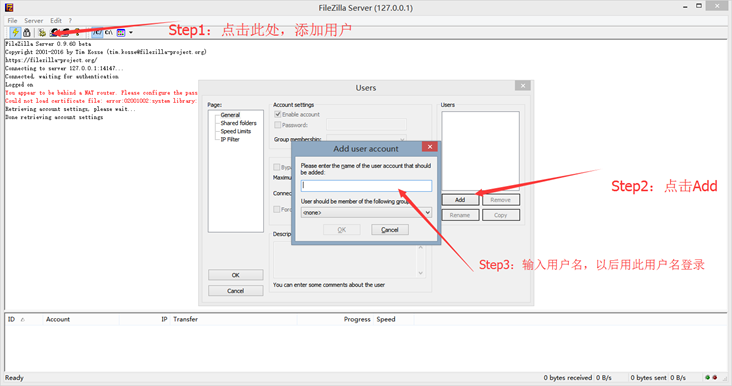732x386 pixels.
Task: Toggle the checkbox labeled Byp
Action: tap(276, 167)
